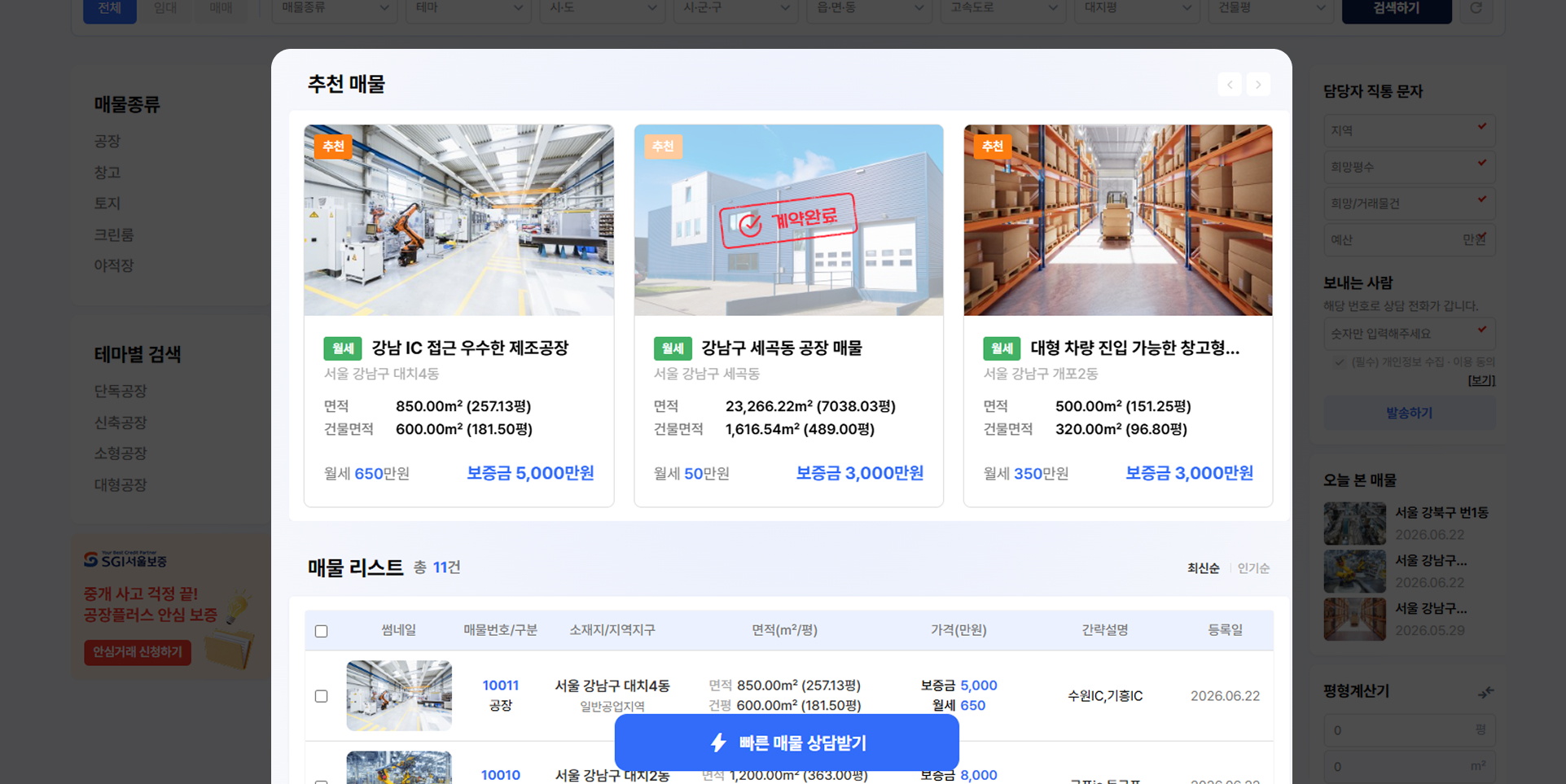Click the 희망/거래물건 input field
The height and width of the screenshot is (784, 1566).
coord(1409,204)
